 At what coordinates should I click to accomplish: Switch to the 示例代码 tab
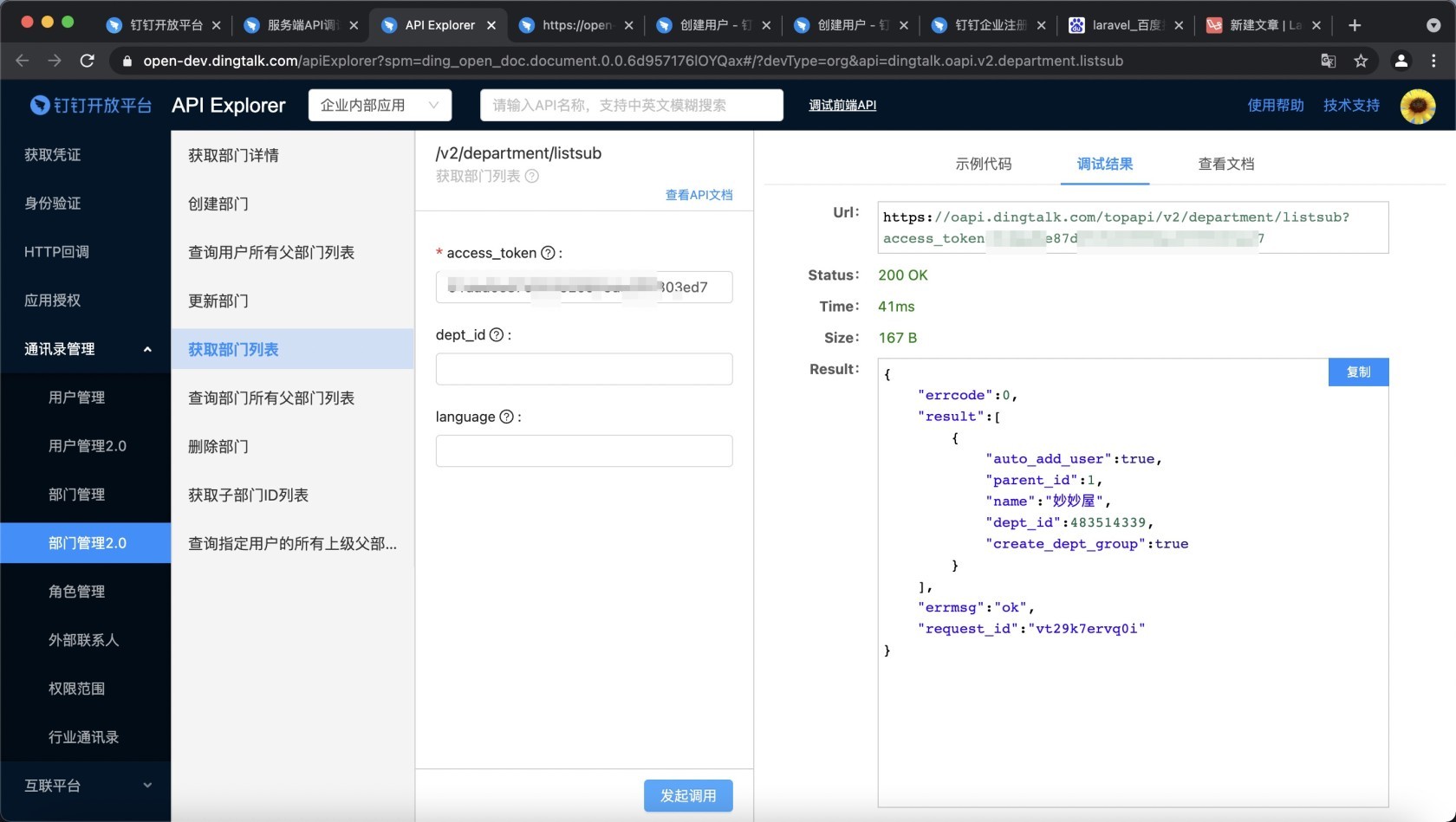click(x=984, y=164)
